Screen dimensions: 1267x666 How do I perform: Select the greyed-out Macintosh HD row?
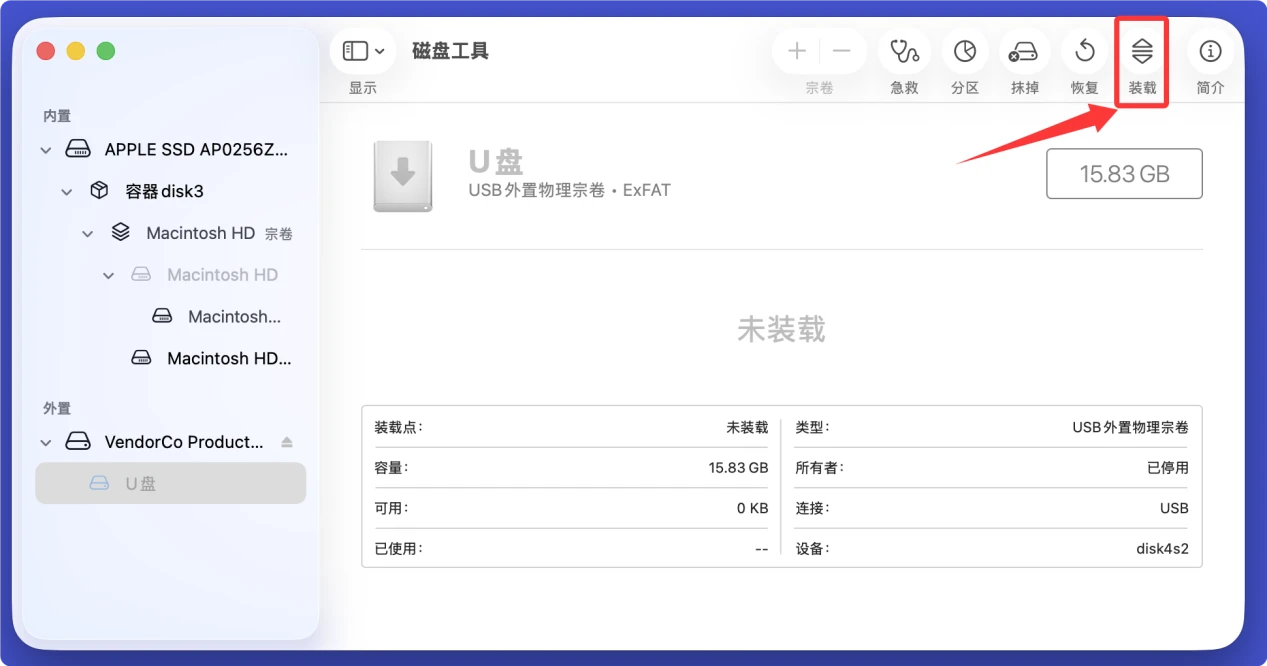point(170,274)
